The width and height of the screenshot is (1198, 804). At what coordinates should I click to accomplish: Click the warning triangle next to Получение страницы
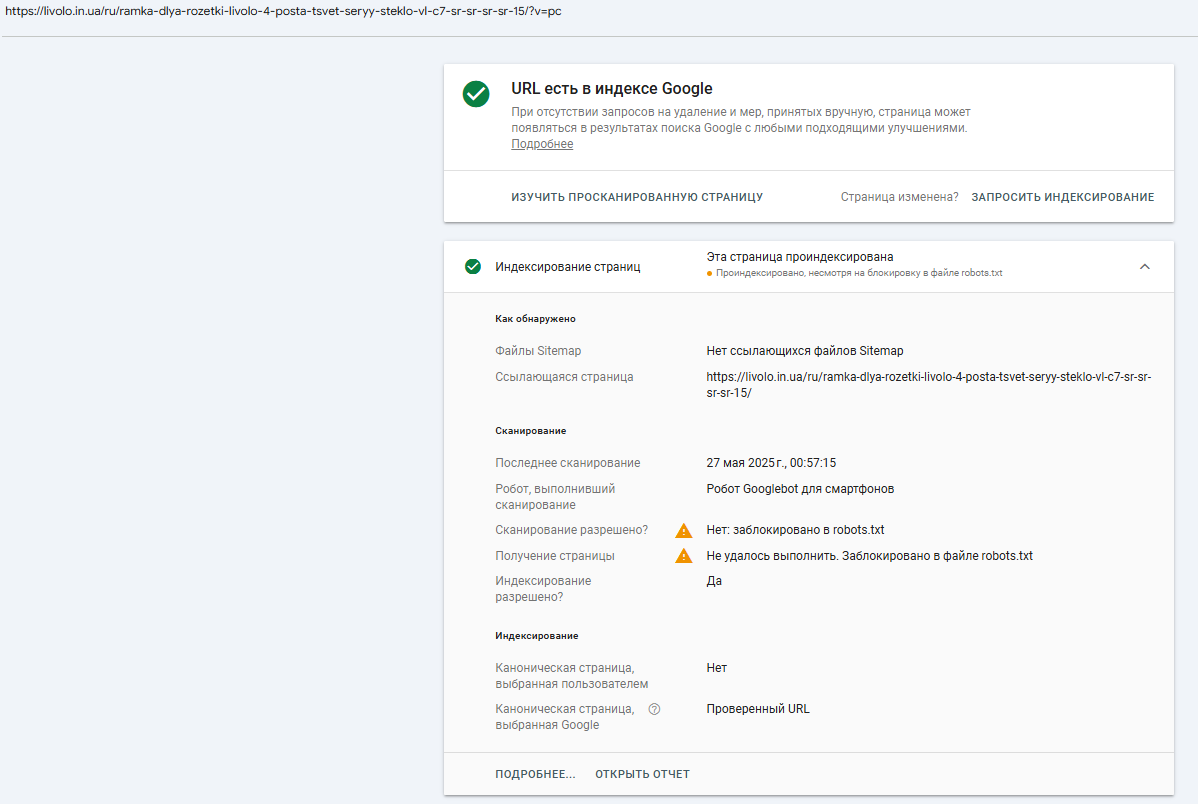tap(684, 556)
